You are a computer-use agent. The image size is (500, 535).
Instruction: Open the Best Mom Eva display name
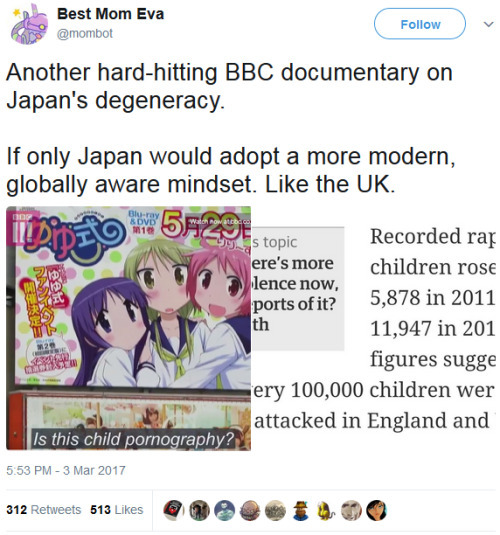click(x=111, y=14)
